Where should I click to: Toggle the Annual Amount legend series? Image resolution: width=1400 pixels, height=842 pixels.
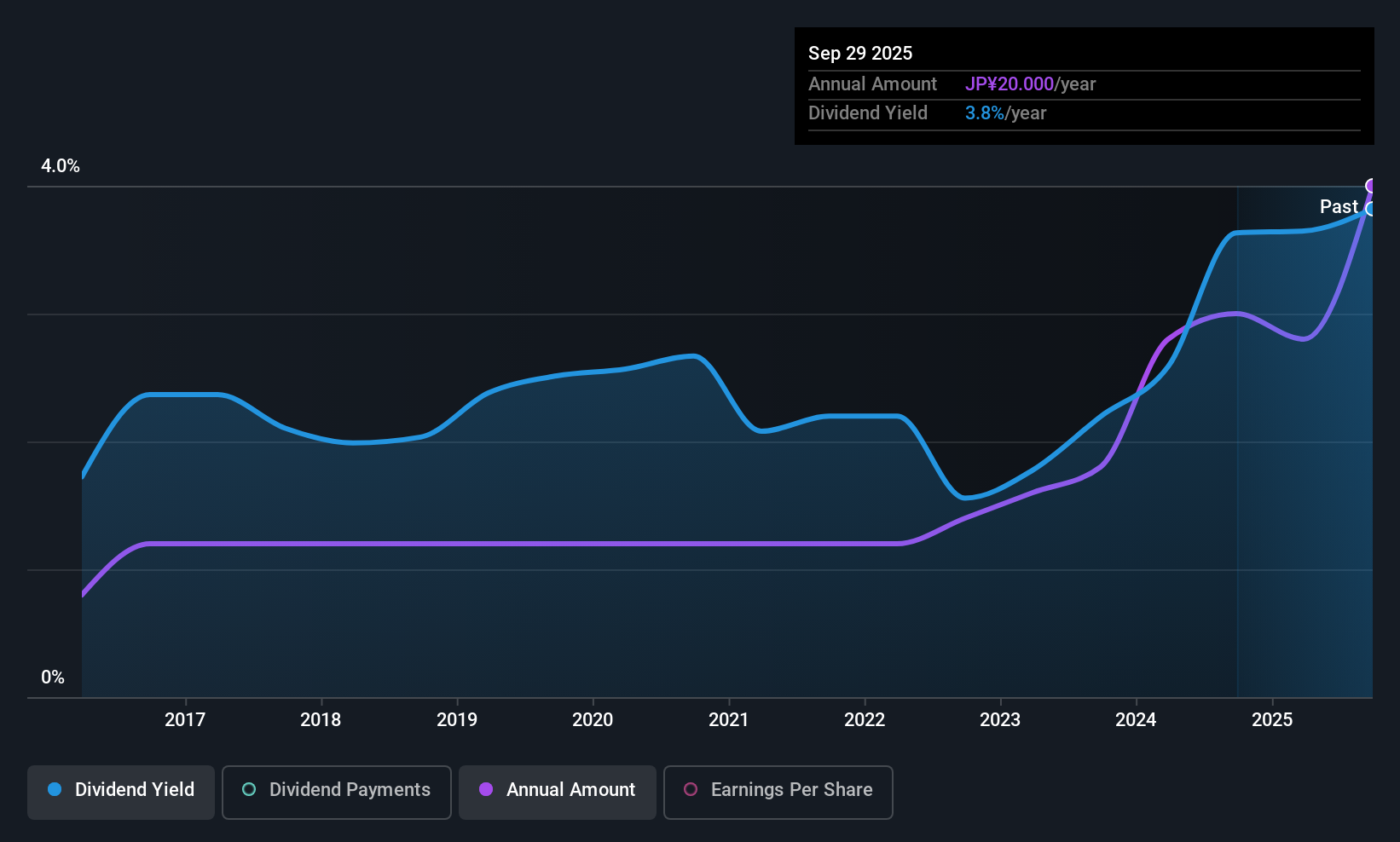click(558, 790)
